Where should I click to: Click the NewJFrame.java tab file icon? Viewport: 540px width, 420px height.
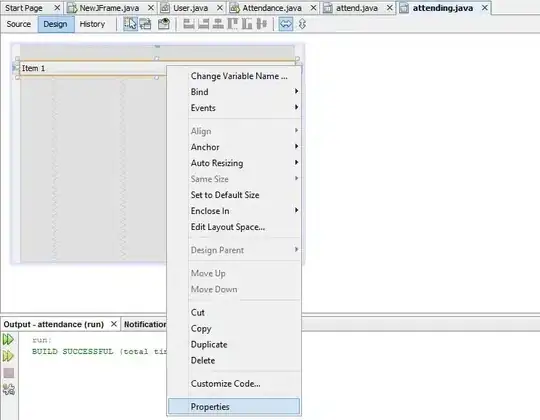72,8
